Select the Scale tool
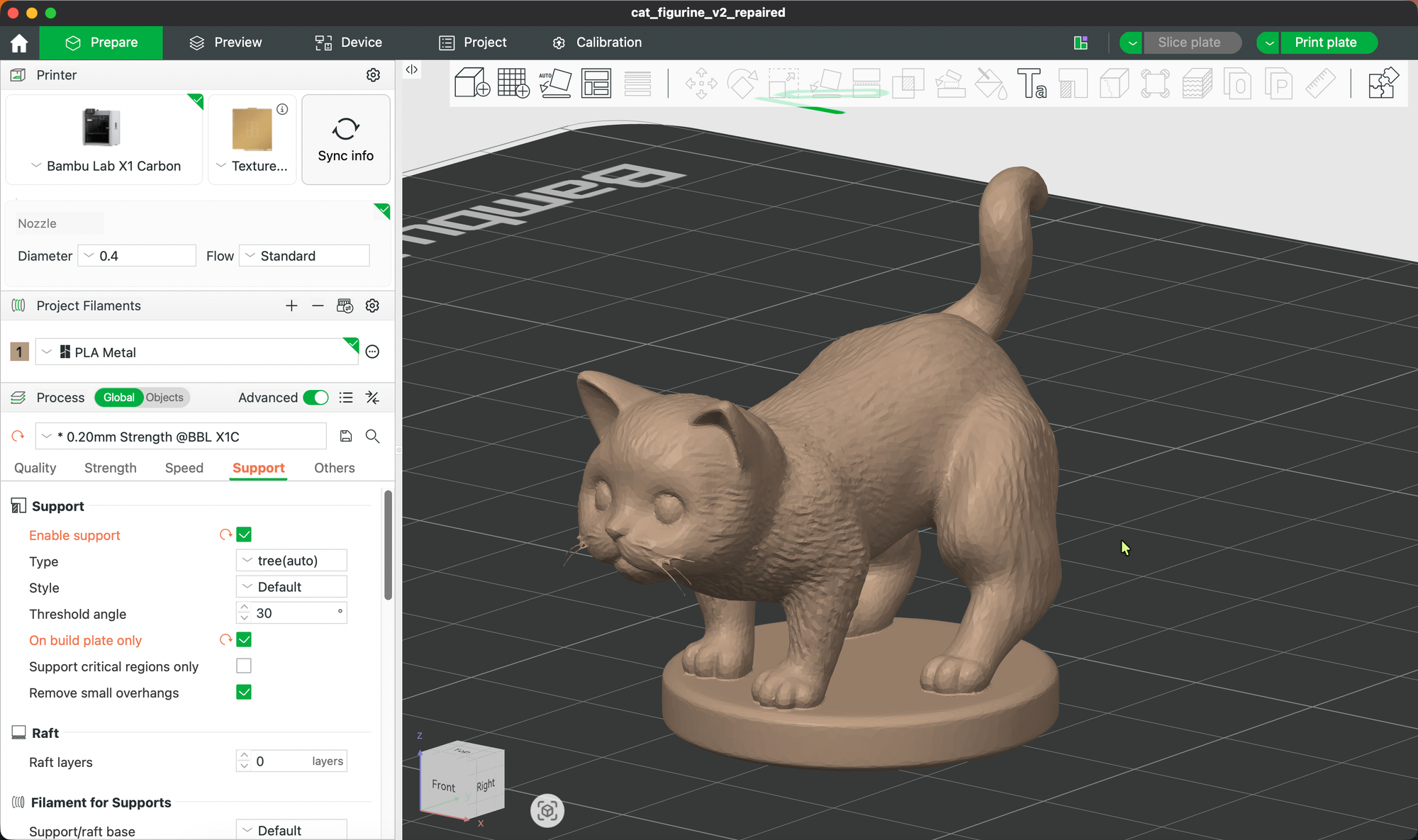The image size is (1418, 840). (x=783, y=84)
